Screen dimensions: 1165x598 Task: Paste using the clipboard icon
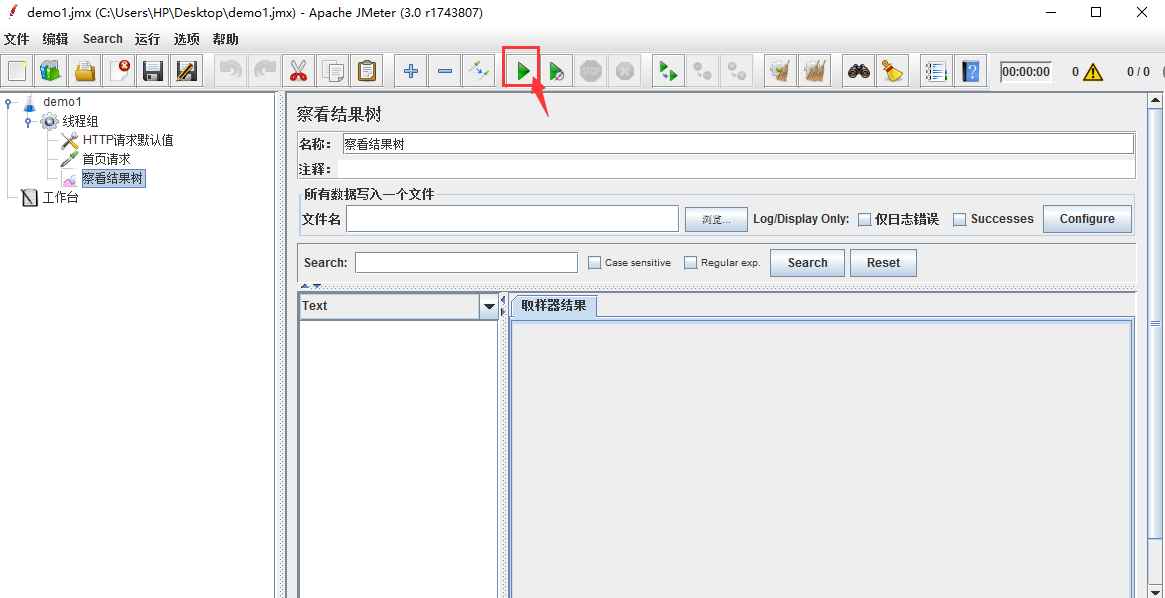[366, 71]
